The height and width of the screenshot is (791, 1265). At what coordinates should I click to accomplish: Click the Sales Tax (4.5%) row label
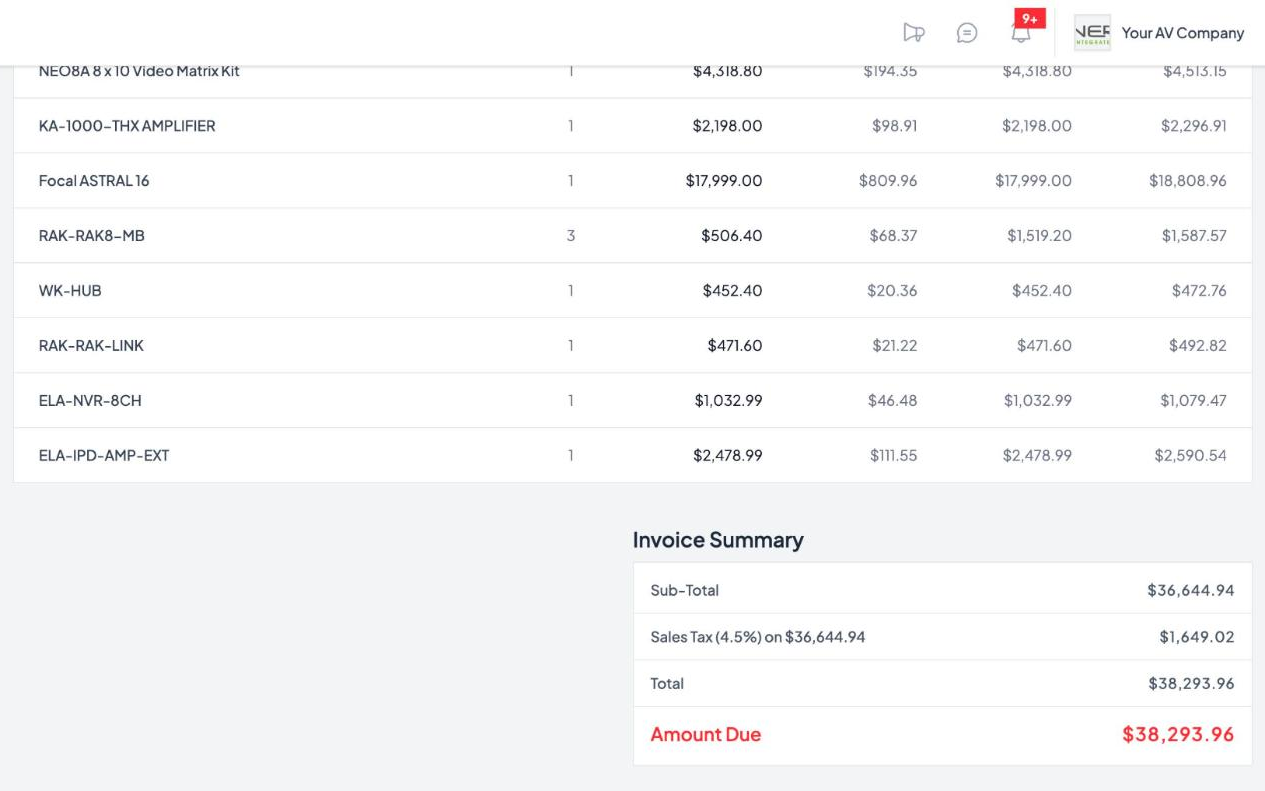point(757,637)
